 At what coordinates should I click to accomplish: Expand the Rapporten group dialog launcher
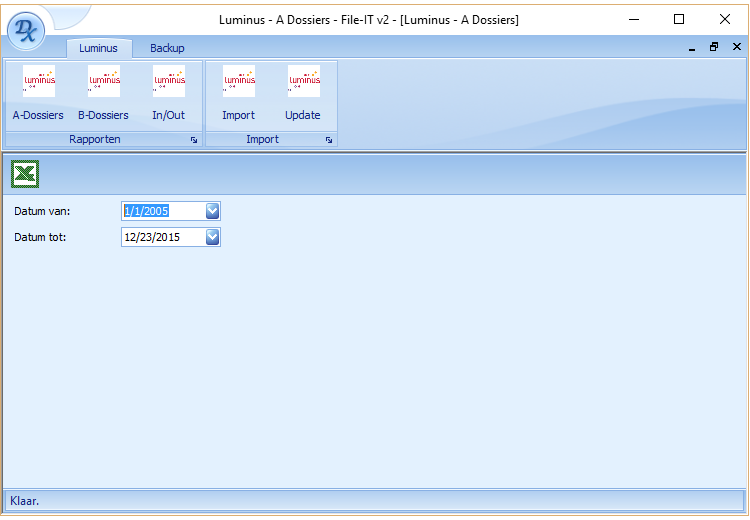coord(194,140)
